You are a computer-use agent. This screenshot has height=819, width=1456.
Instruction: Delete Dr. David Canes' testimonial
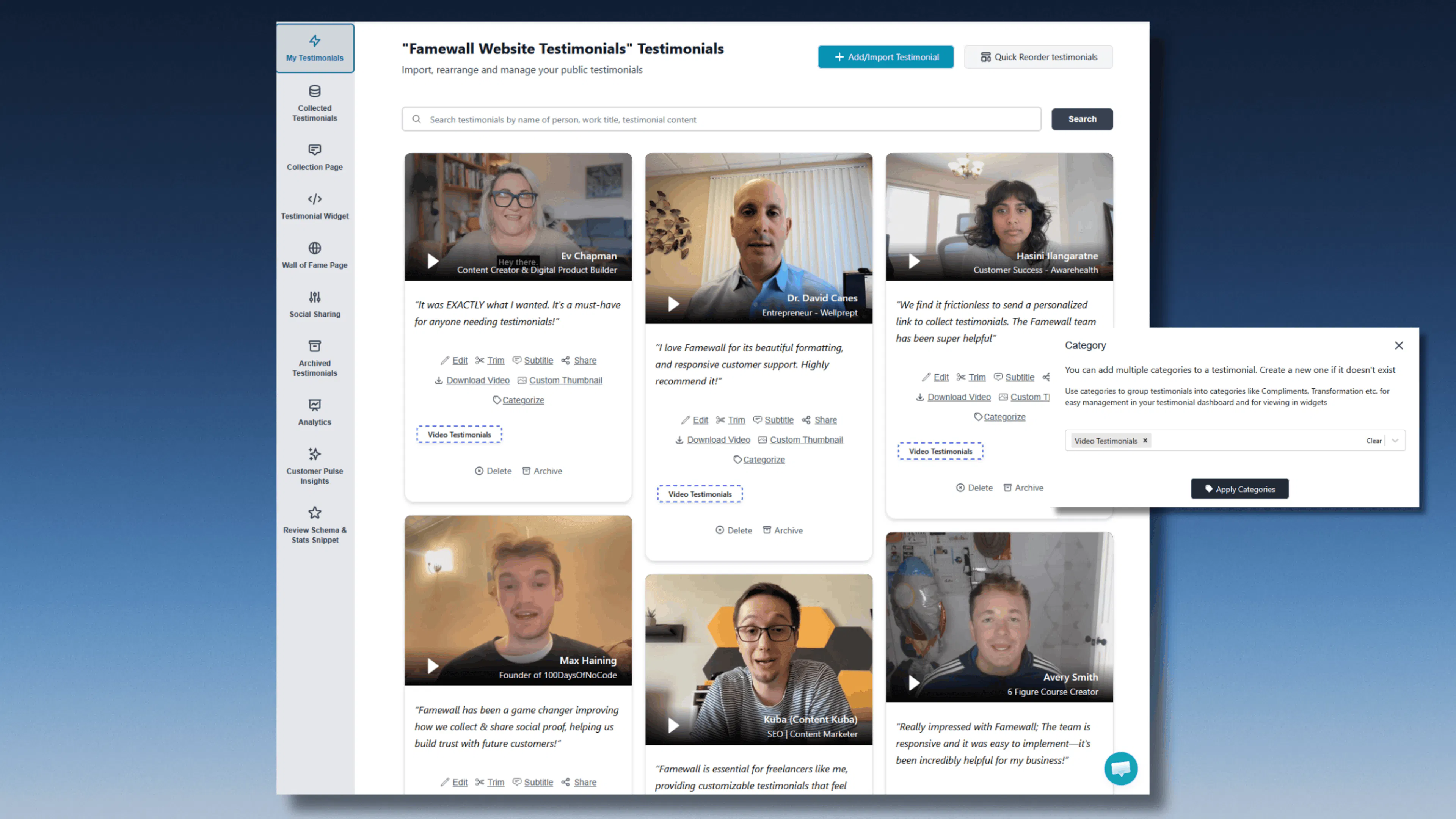[734, 530]
